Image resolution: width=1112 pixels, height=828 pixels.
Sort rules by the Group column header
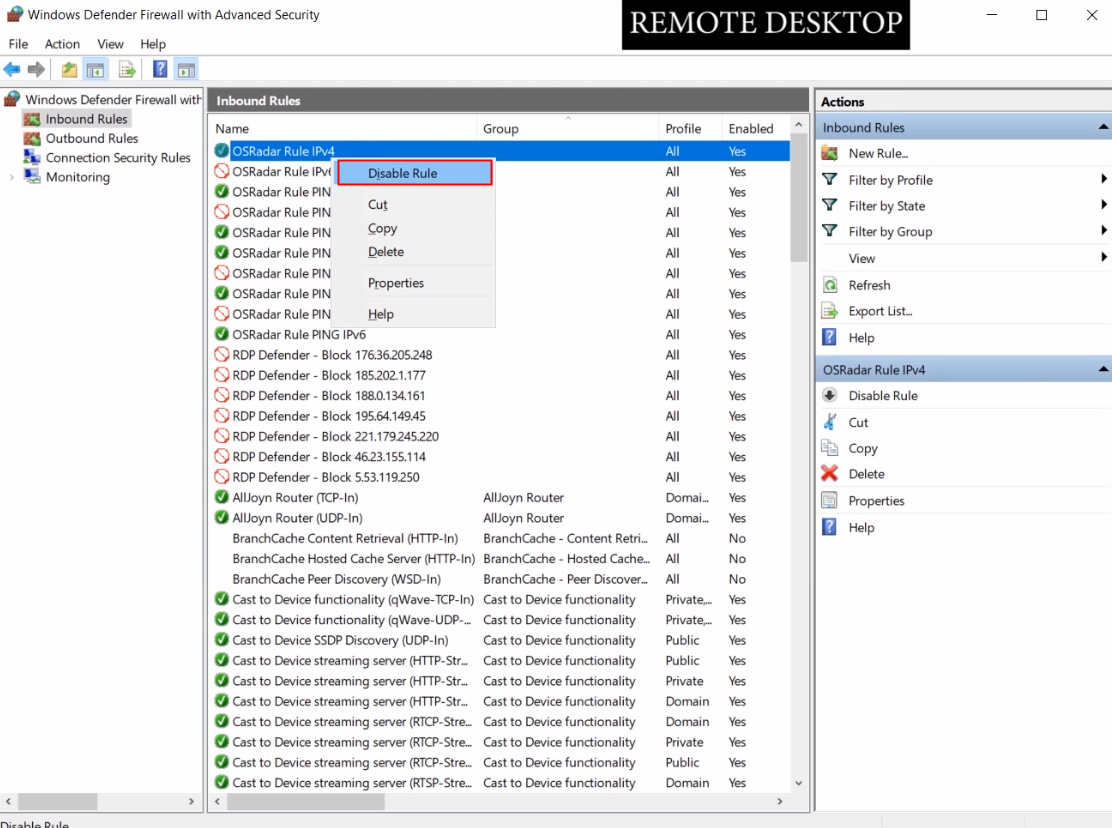point(567,128)
